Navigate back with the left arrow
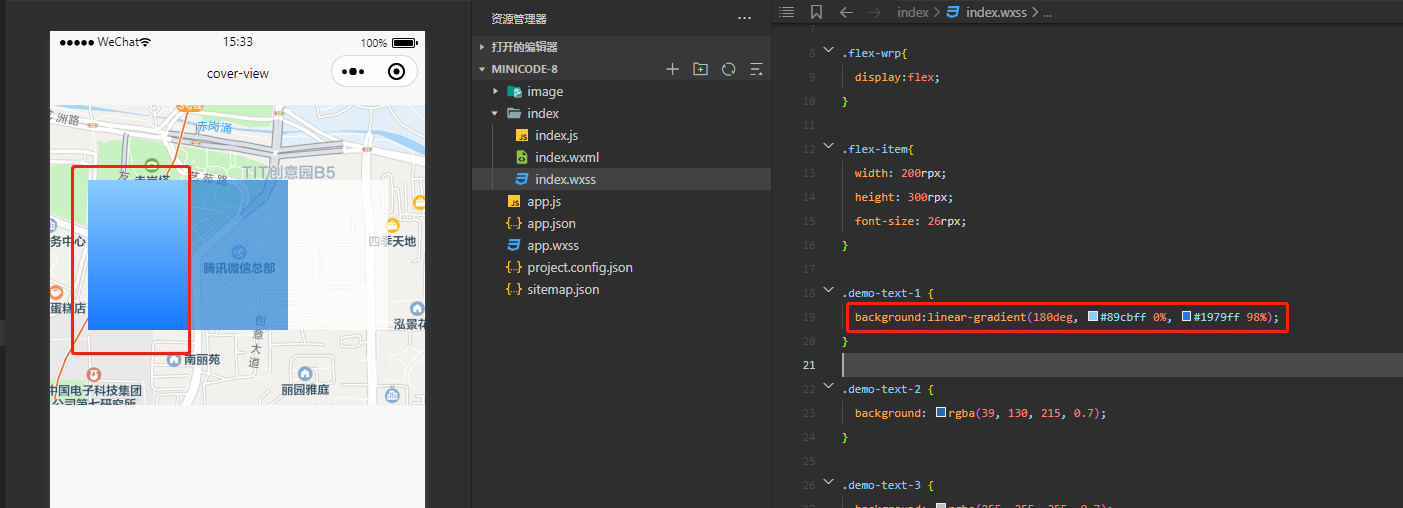This screenshot has height=508, width=1403. (846, 12)
